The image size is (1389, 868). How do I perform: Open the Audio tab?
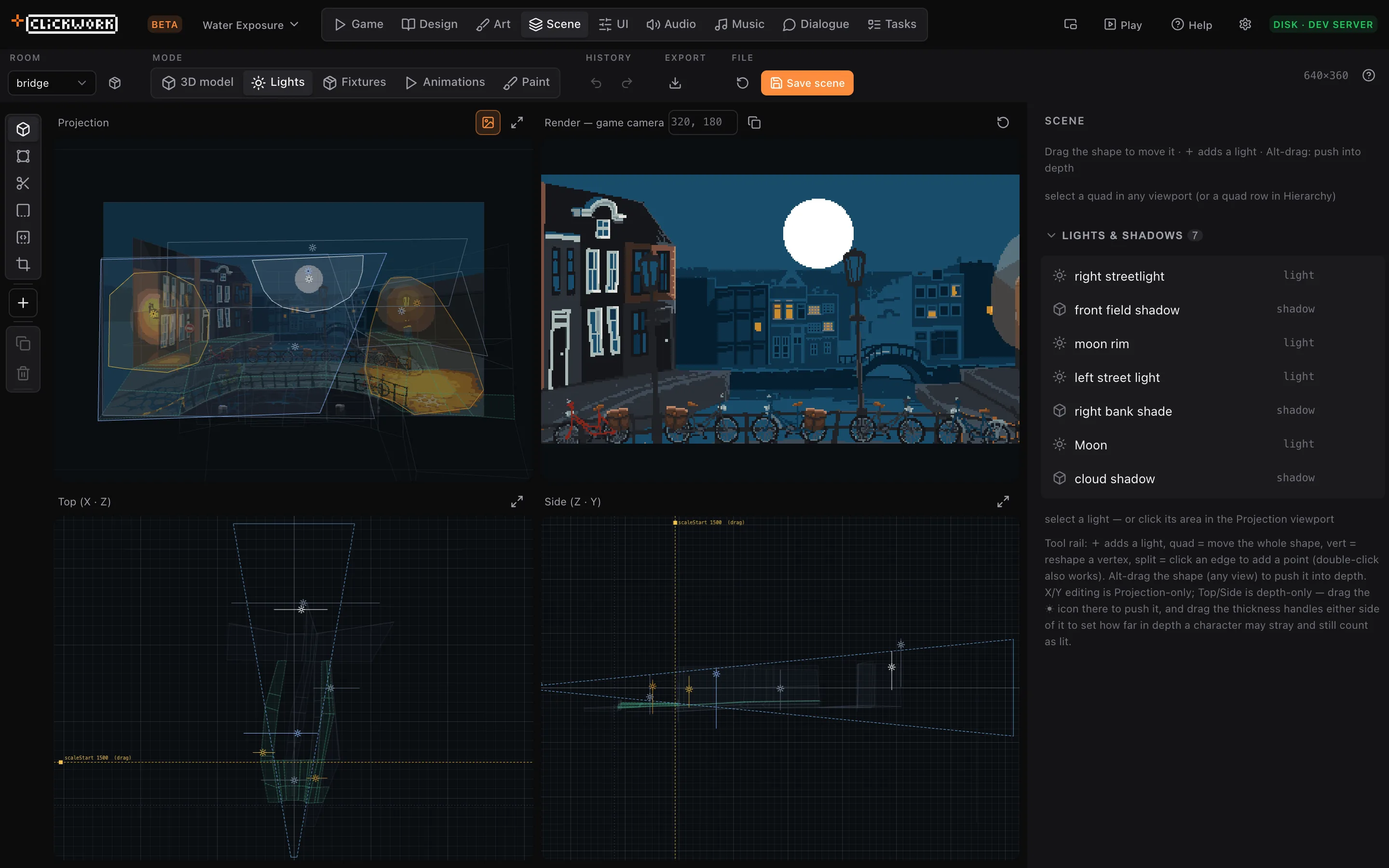click(670, 24)
